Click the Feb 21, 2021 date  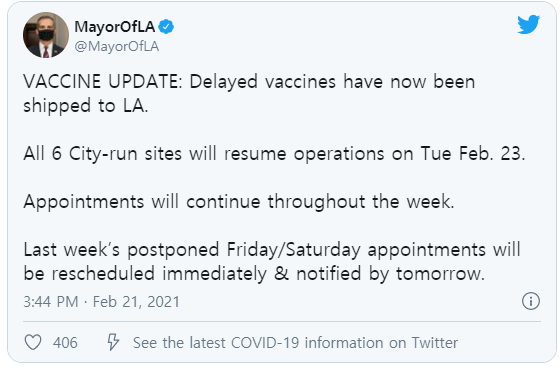(x=136, y=302)
